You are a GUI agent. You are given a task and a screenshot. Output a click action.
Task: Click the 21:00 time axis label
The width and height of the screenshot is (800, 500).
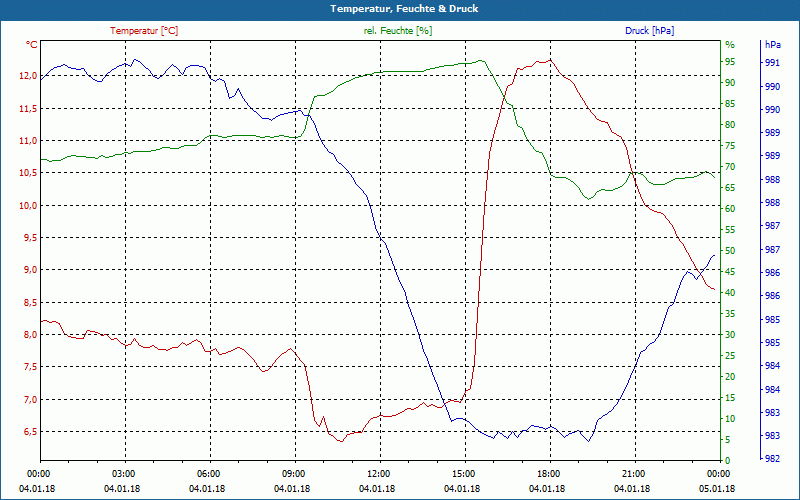pos(633,473)
